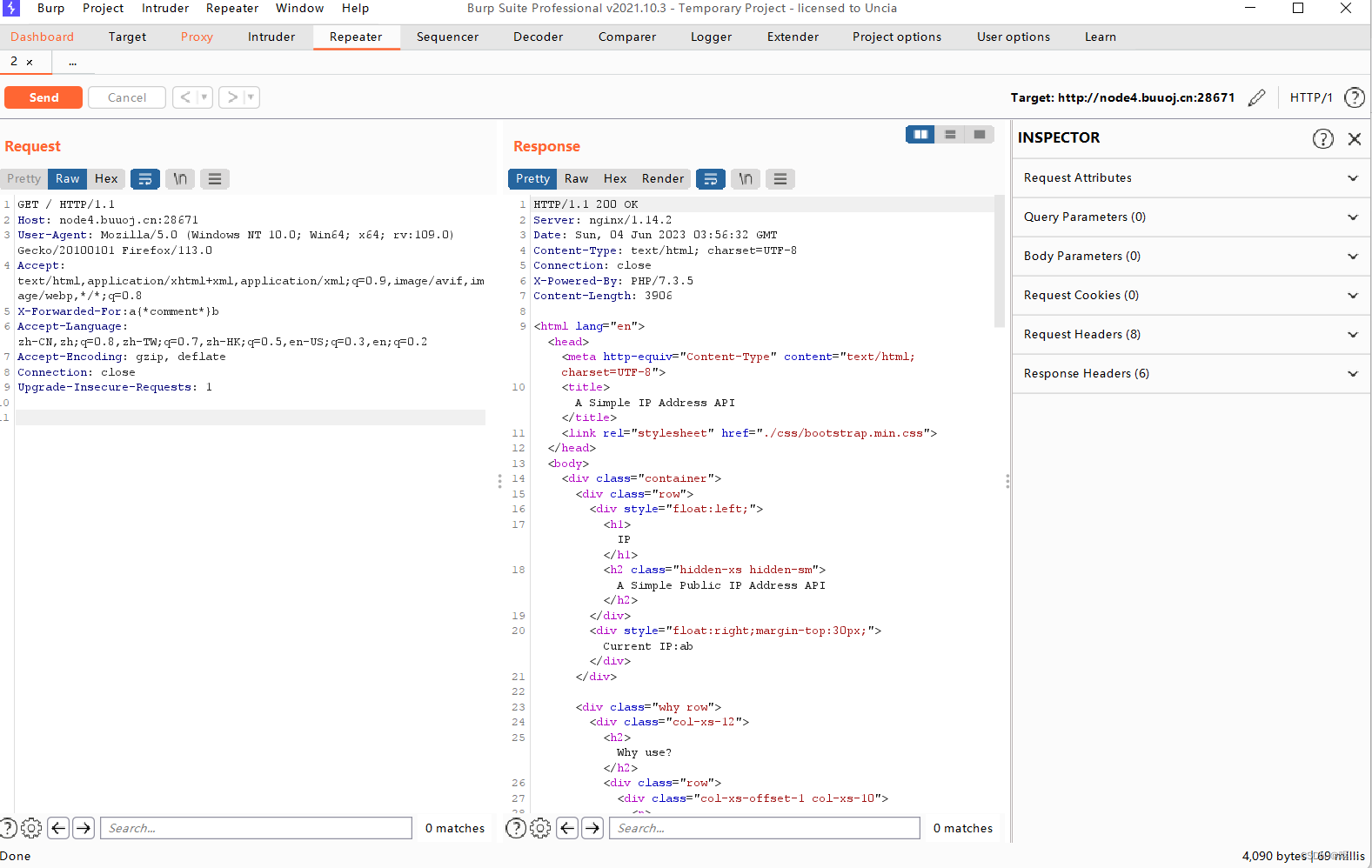The width and height of the screenshot is (1372, 868).
Task: Switch to side-by-side layout view
Action: point(920,134)
